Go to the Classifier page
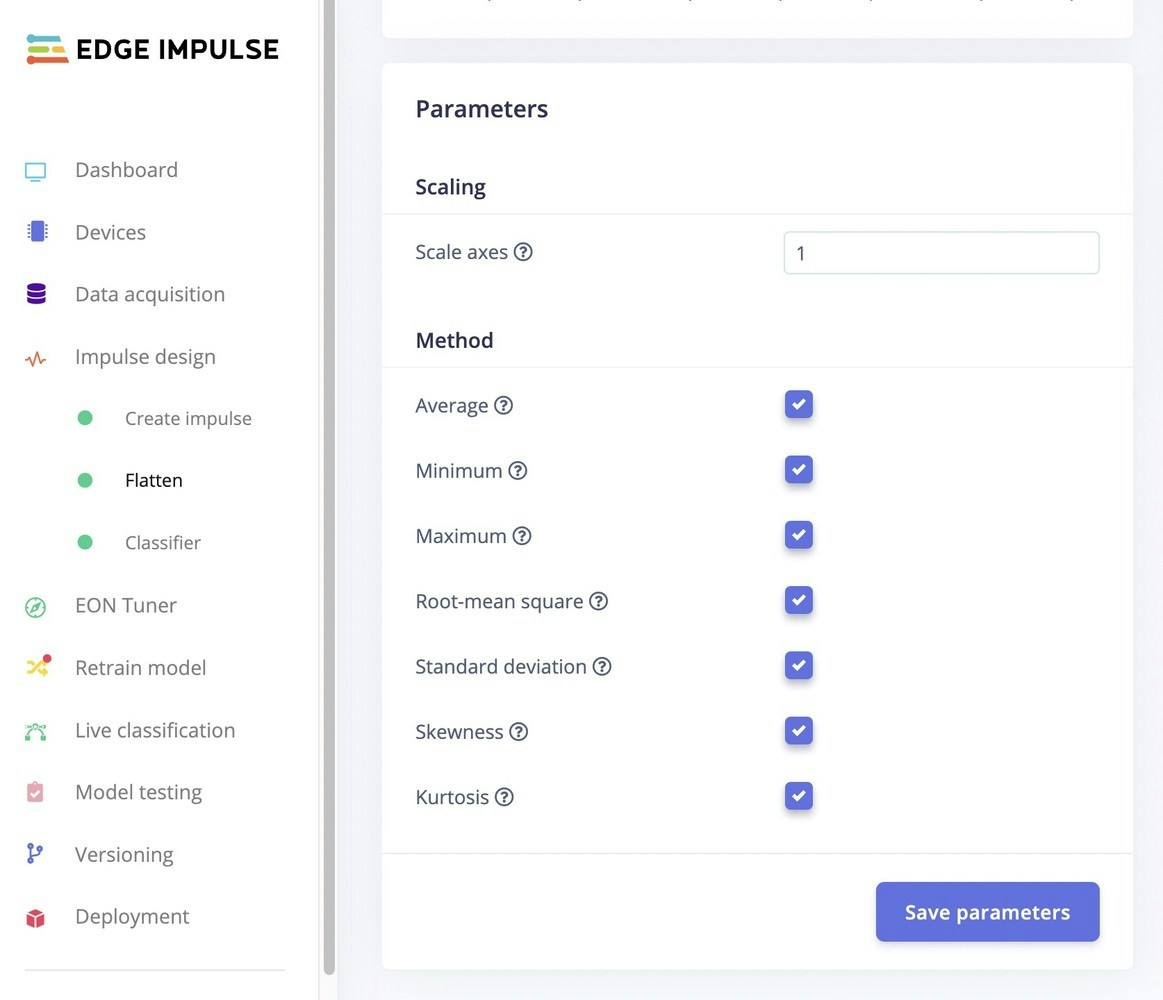The height and width of the screenshot is (1000, 1163). click(x=162, y=543)
